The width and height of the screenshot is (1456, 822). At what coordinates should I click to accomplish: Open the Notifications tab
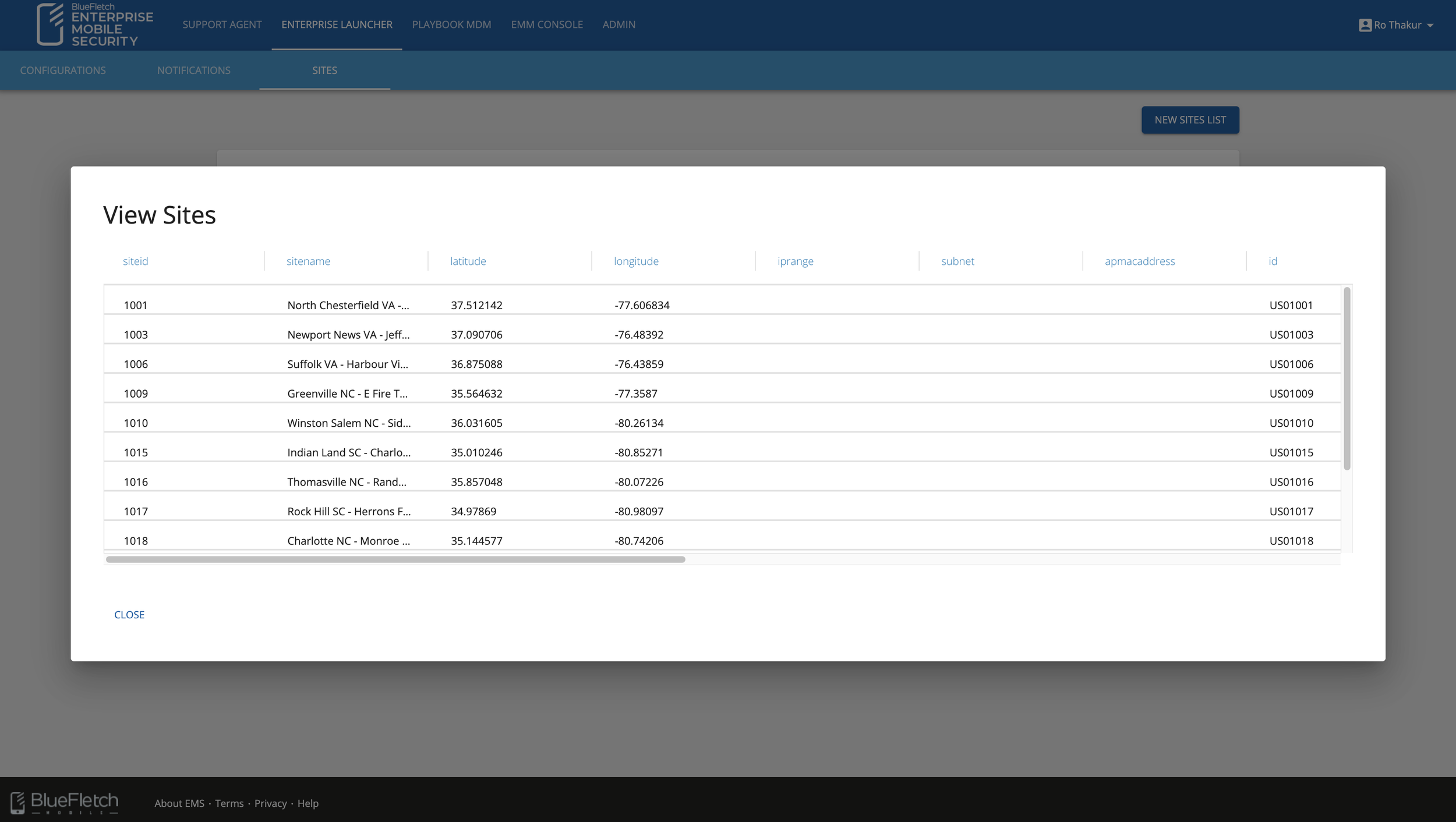pos(193,70)
